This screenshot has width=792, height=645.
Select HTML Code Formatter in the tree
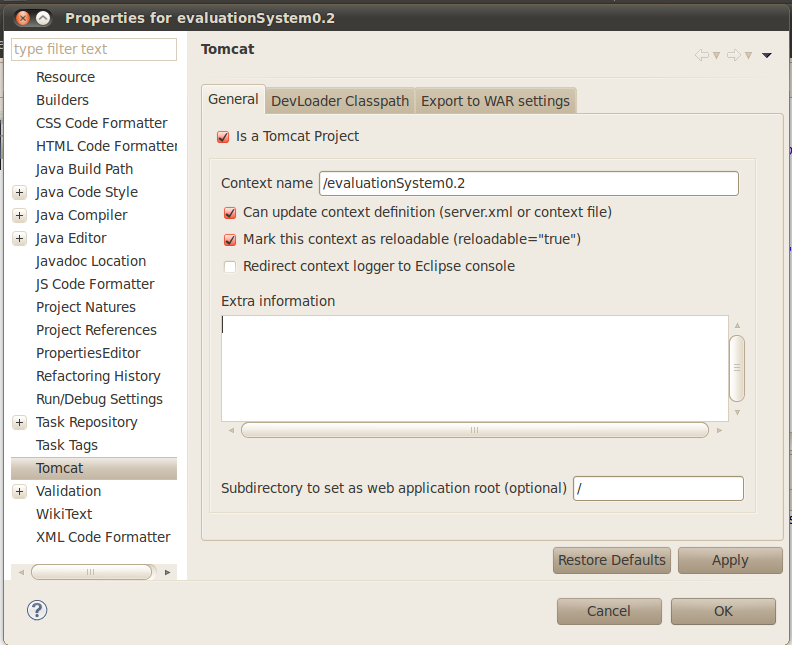[106, 146]
